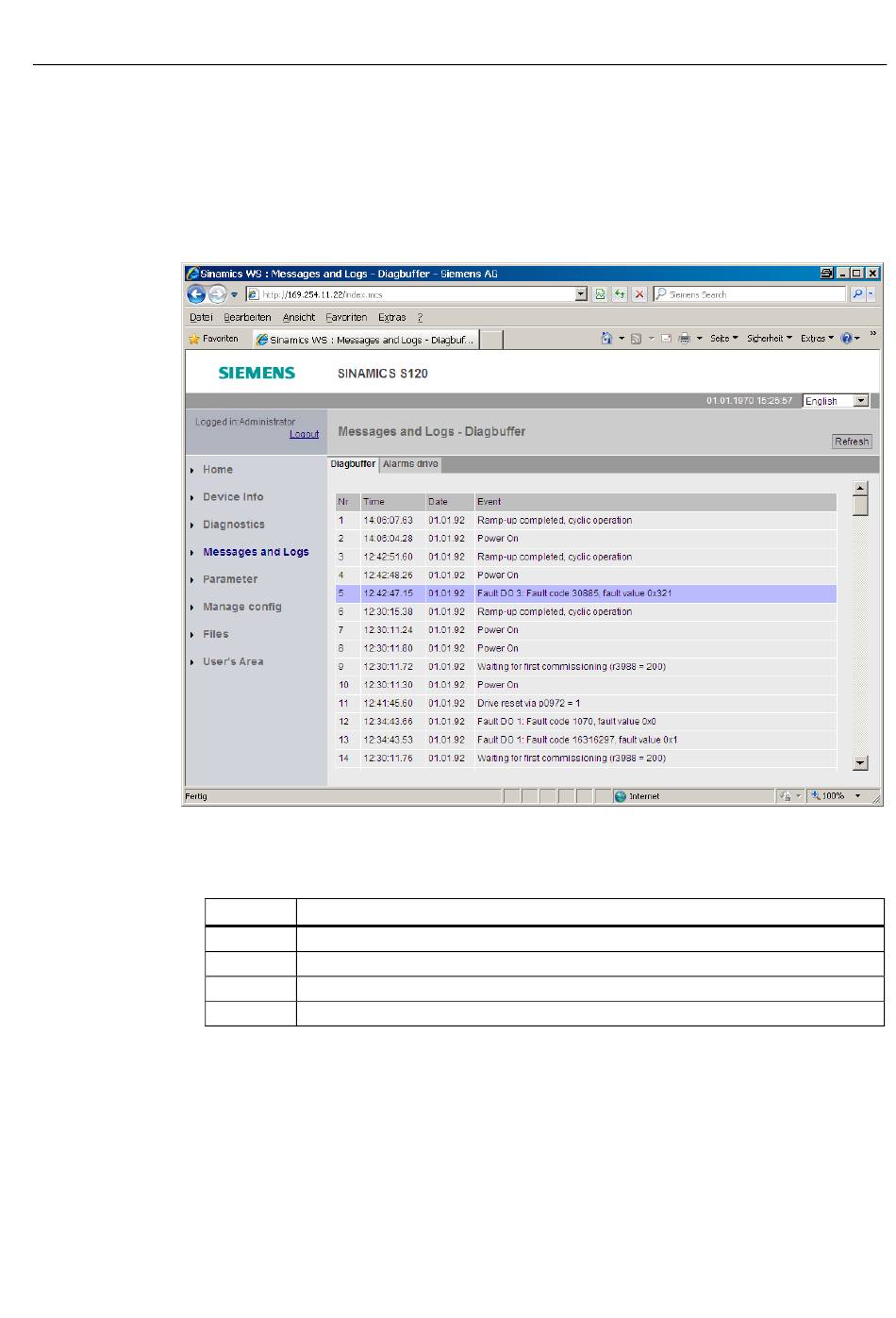Click the address bar URL field
The width and height of the screenshot is (896, 1318).
click(x=410, y=294)
